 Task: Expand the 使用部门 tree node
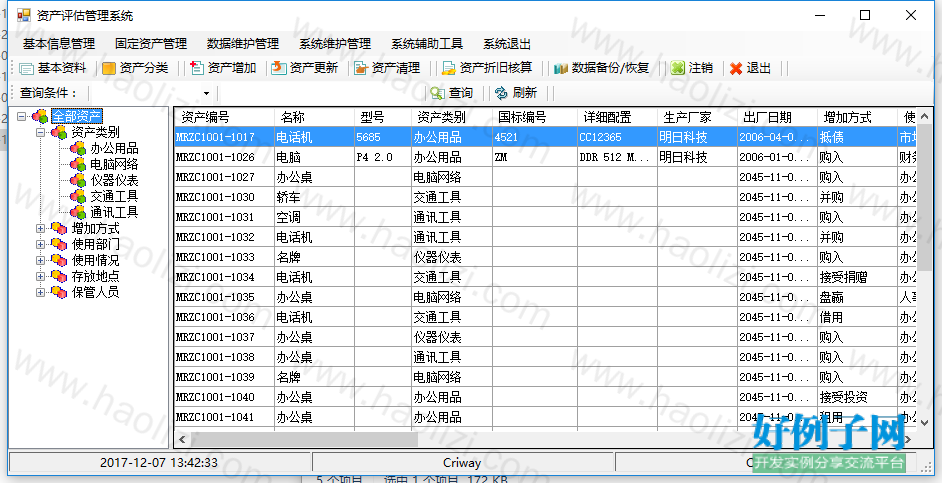40,245
